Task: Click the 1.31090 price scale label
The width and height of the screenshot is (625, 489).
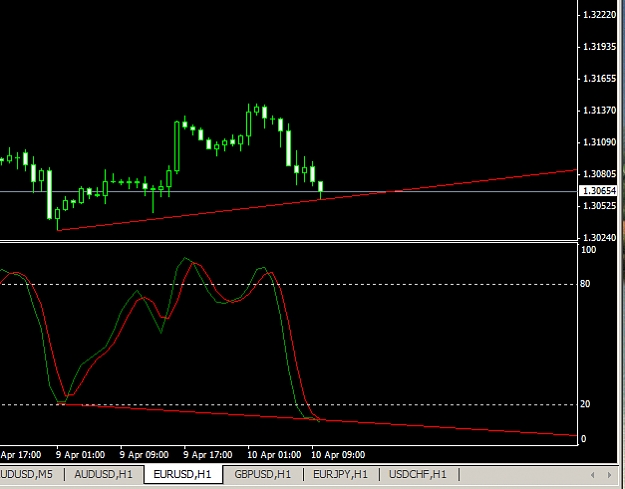Action: pos(599,142)
